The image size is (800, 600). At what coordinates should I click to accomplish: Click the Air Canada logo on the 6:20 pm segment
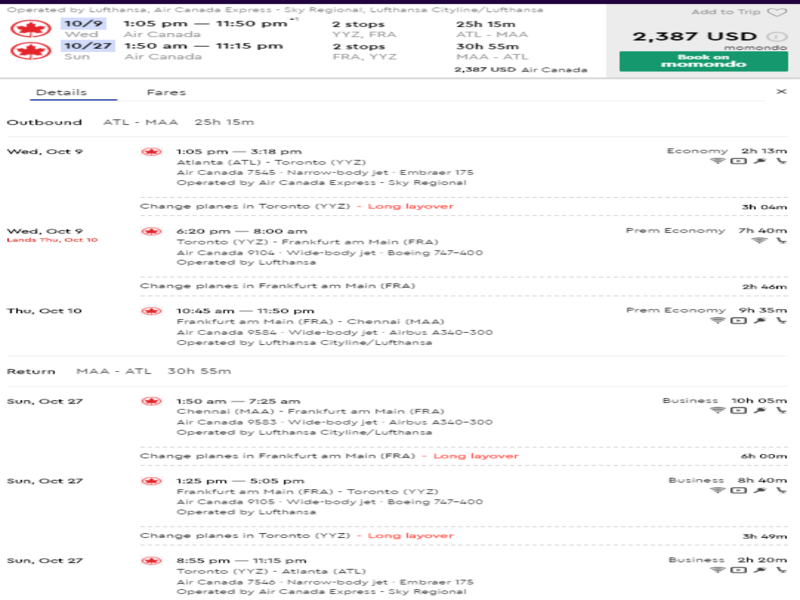[152, 231]
